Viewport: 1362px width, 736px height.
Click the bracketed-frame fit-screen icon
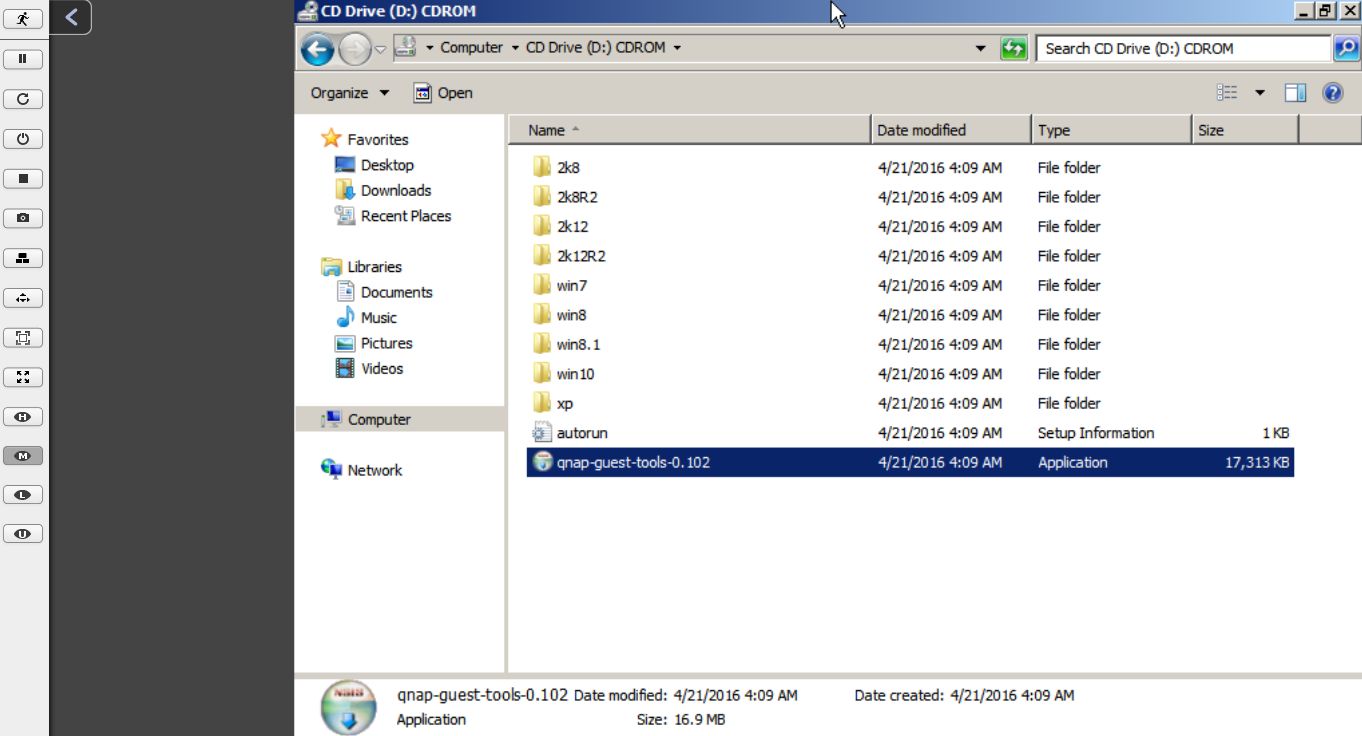[x=23, y=338]
